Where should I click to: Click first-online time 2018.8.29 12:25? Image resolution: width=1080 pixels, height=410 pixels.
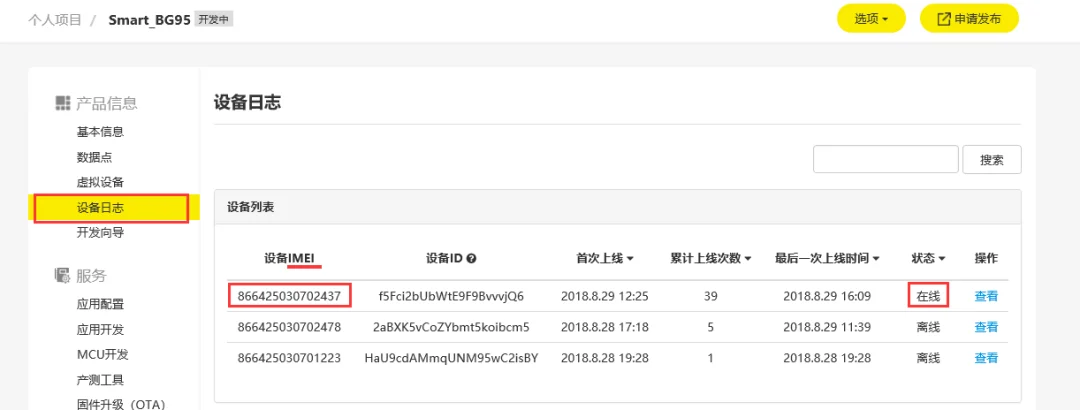[x=605, y=296]
